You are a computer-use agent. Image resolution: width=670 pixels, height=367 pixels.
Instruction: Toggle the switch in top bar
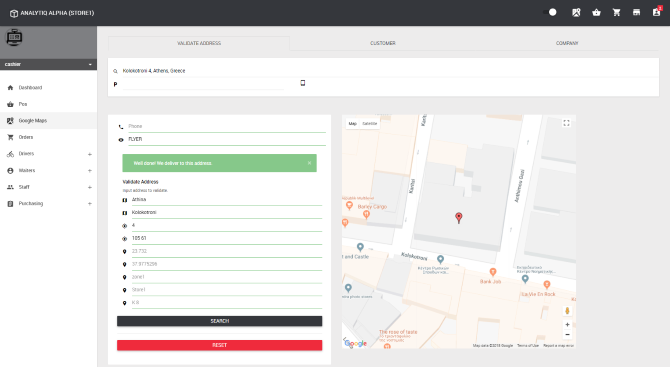click(550, 12)
